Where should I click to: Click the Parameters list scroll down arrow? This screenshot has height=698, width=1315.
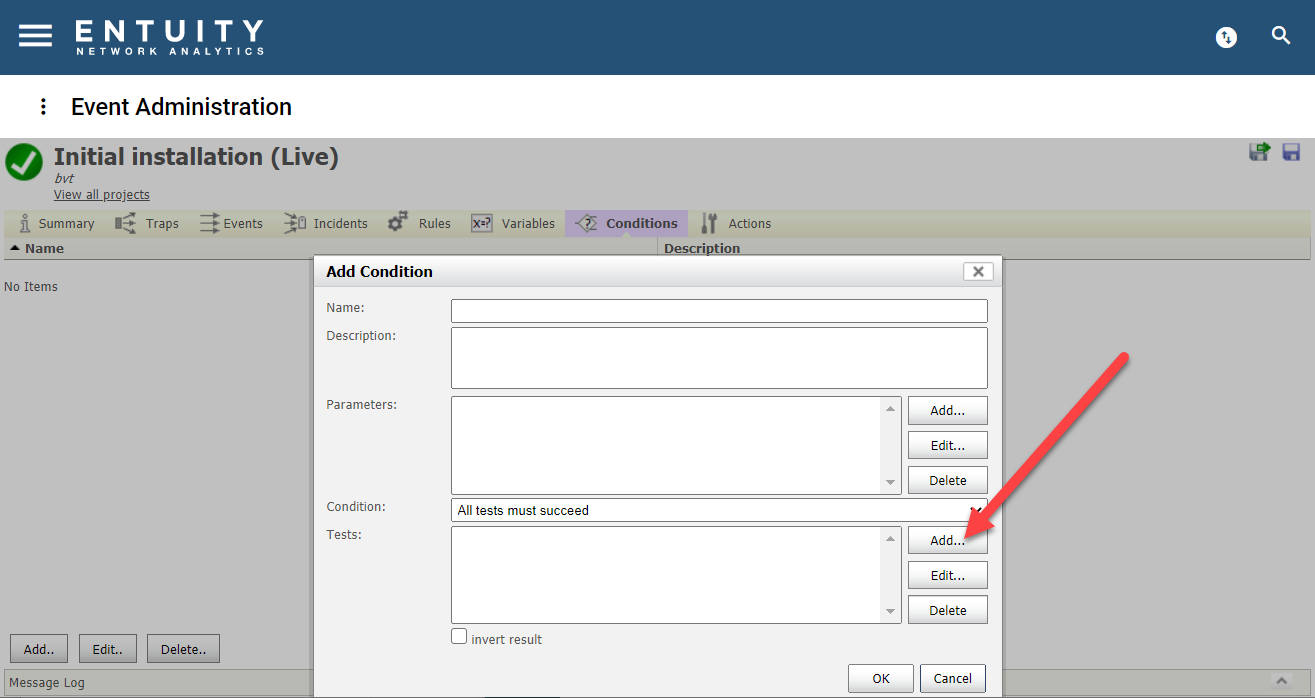coord(891,483)
